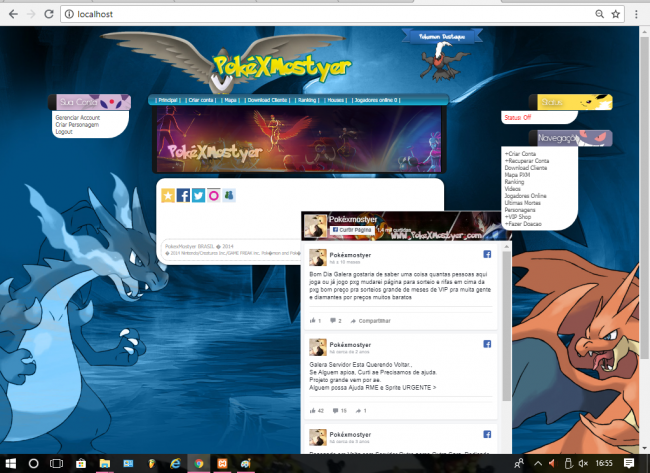Like the first post with one like
Viewport: 650px width, 473px height.
pos(315,320)
